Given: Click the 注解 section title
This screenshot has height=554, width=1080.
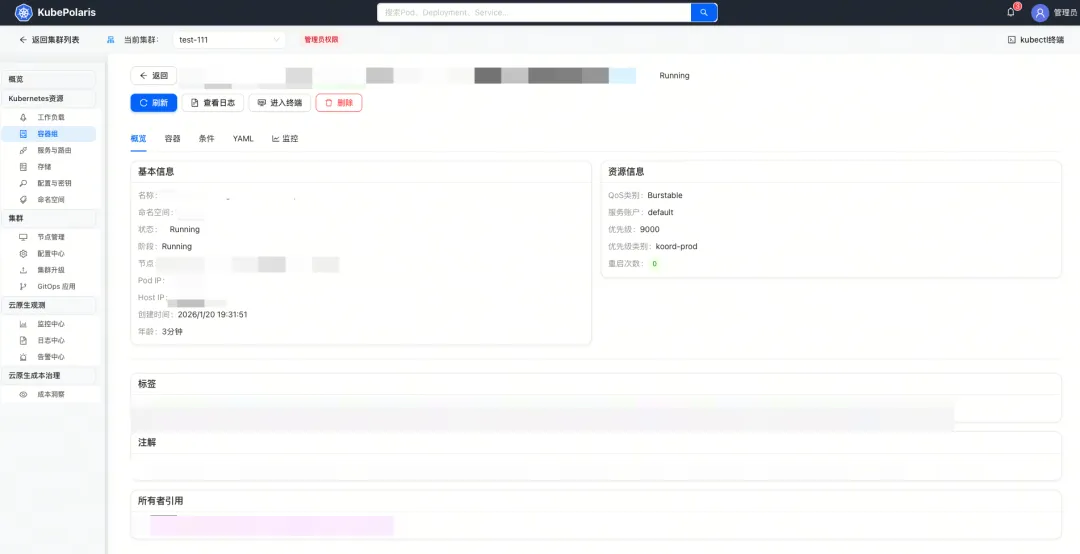Looking at the screenshot, I should pos(147,442).
